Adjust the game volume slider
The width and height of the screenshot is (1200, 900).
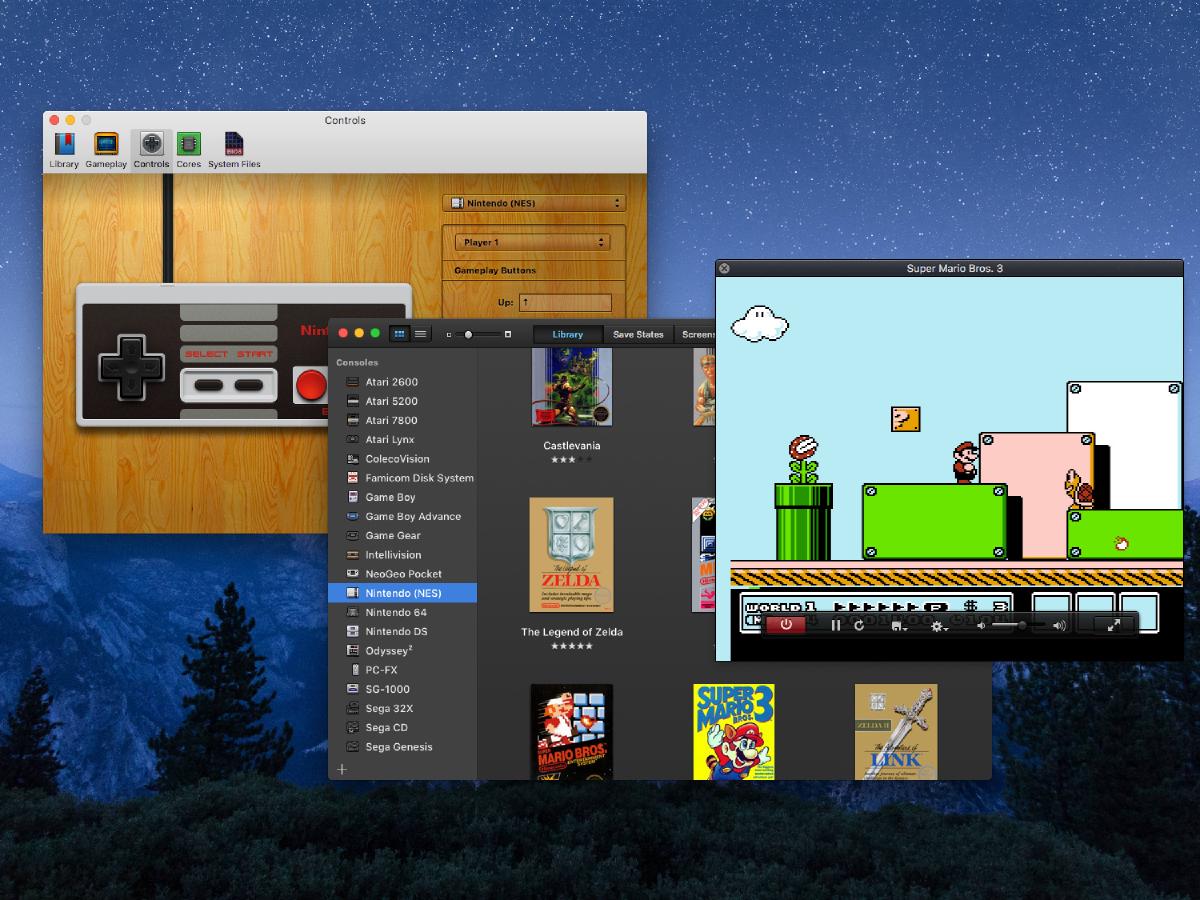tap(1019, 625)
